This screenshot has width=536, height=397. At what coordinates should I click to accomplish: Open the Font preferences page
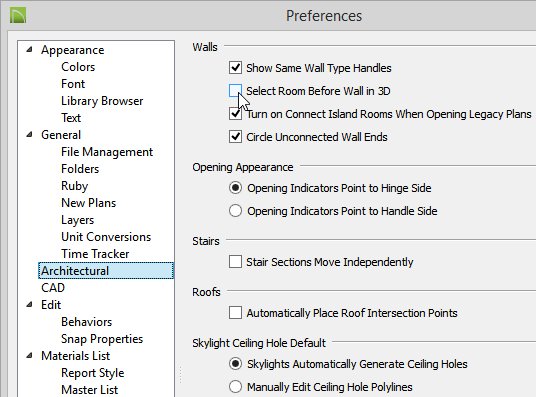tap(73, 84)
